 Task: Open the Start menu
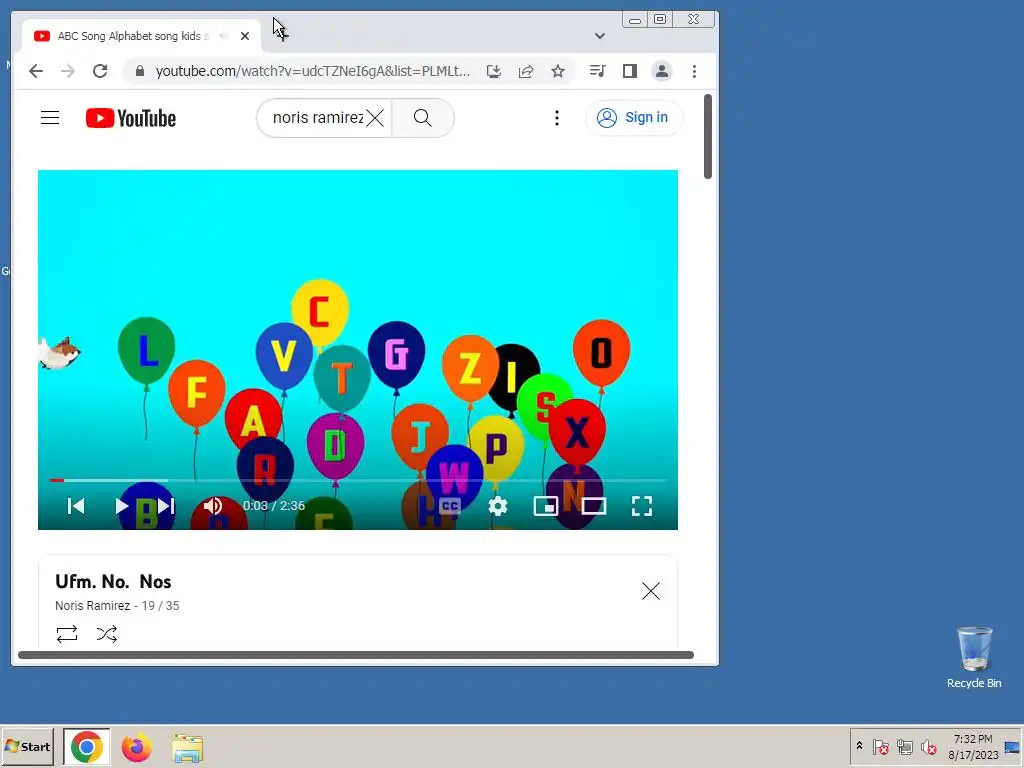coord(27,746)
